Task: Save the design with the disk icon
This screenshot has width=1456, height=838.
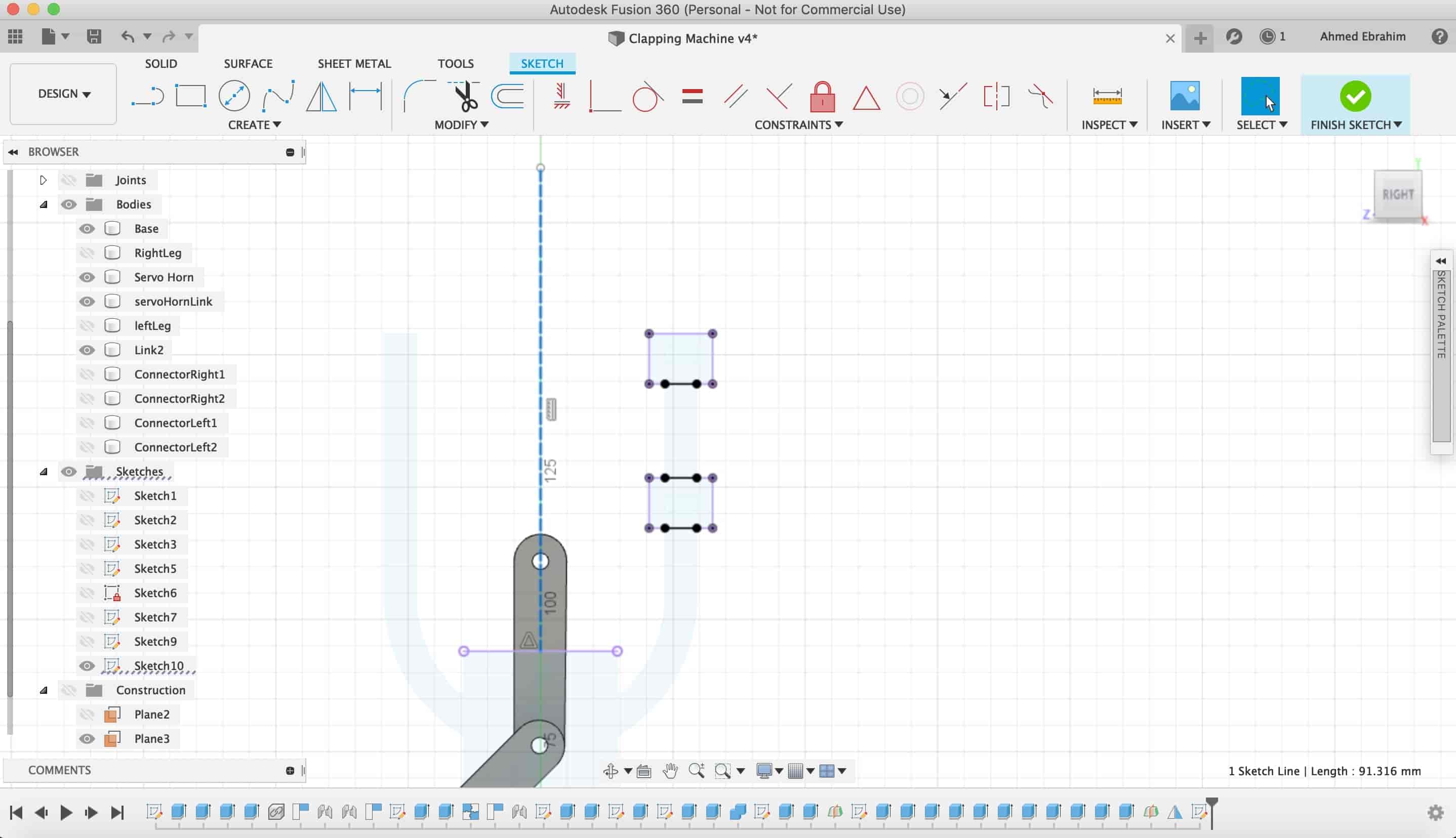Action: [94, 37]
